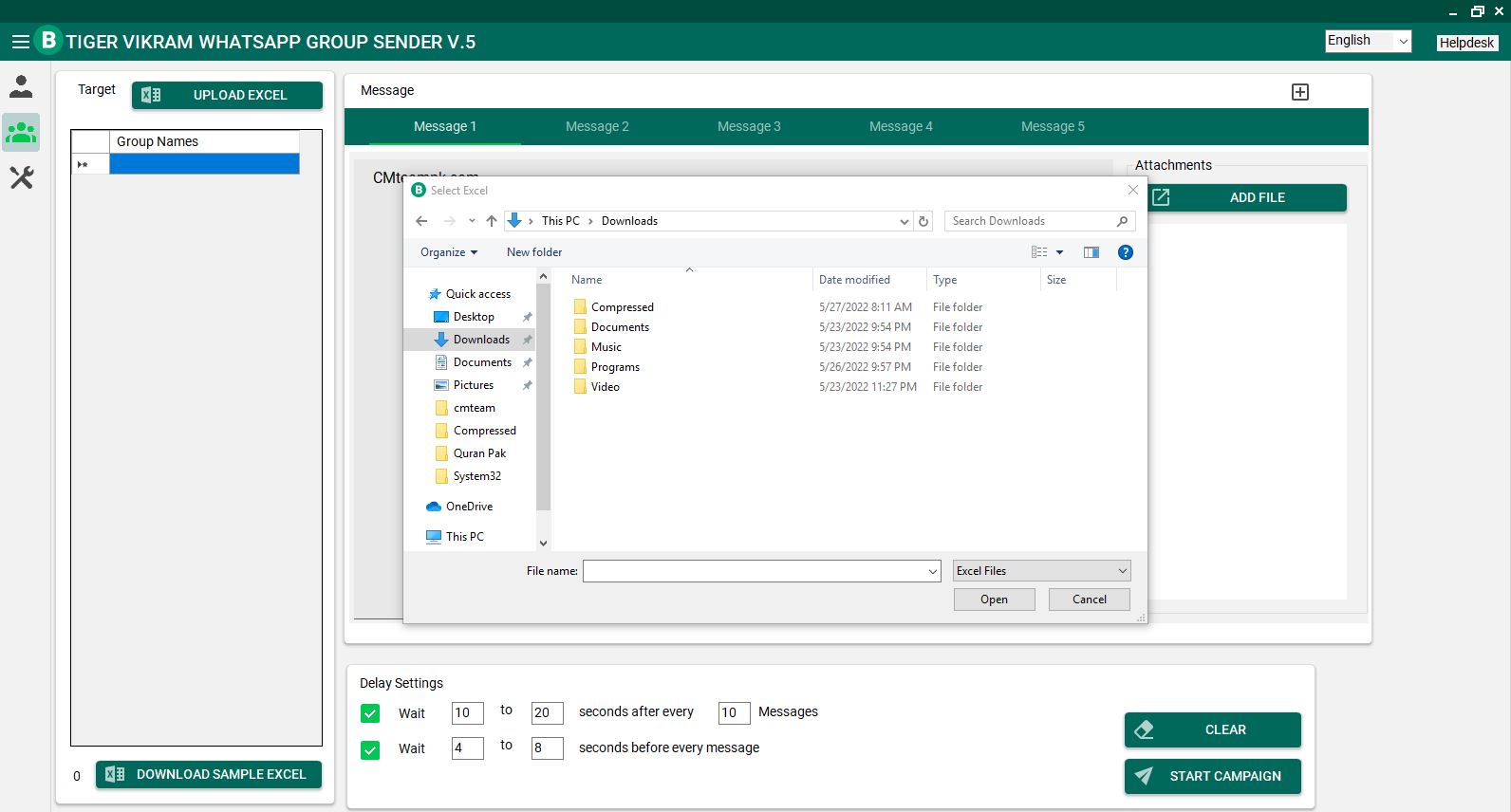
Task: Open the view options dropdown arrow
Action: (x=1059, y=252)
